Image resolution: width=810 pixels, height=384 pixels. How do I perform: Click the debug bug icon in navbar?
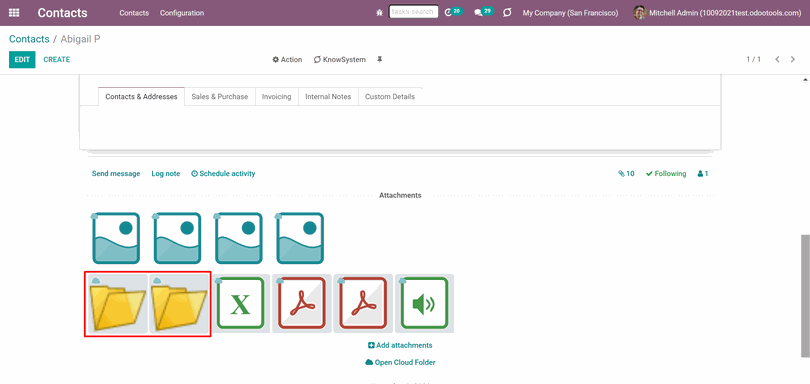pos(380,13)
